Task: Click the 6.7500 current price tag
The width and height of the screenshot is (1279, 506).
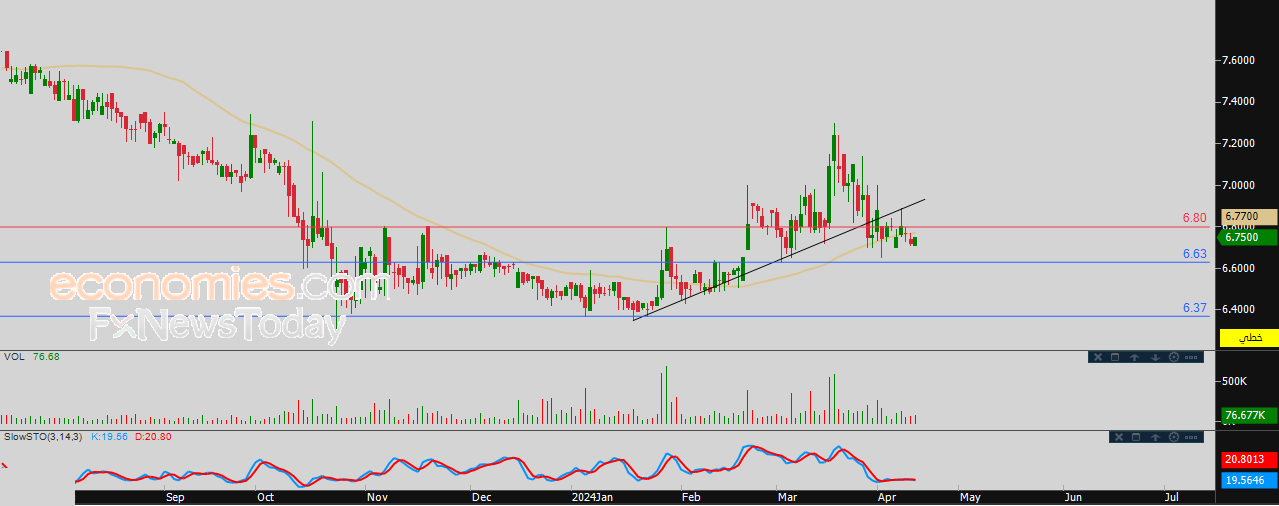Action: [x=1249, y=237]
